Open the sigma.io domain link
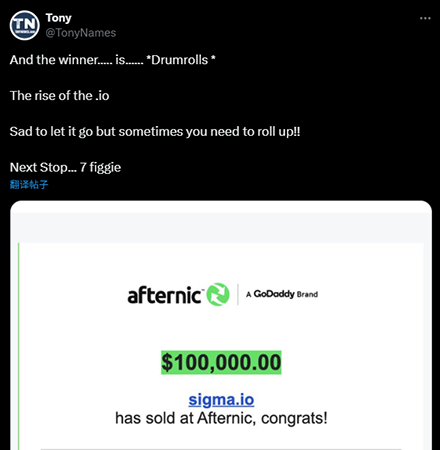 click(x=221, y=400)
